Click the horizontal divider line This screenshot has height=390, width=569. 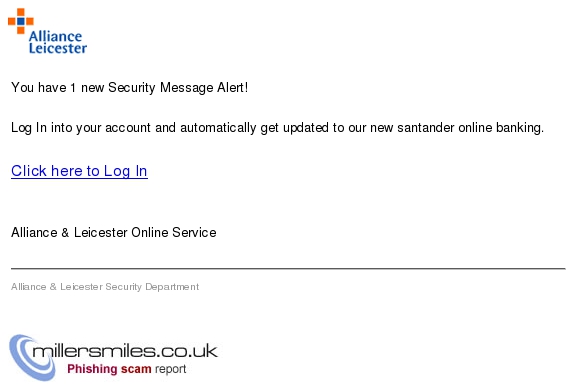point(288,269)
